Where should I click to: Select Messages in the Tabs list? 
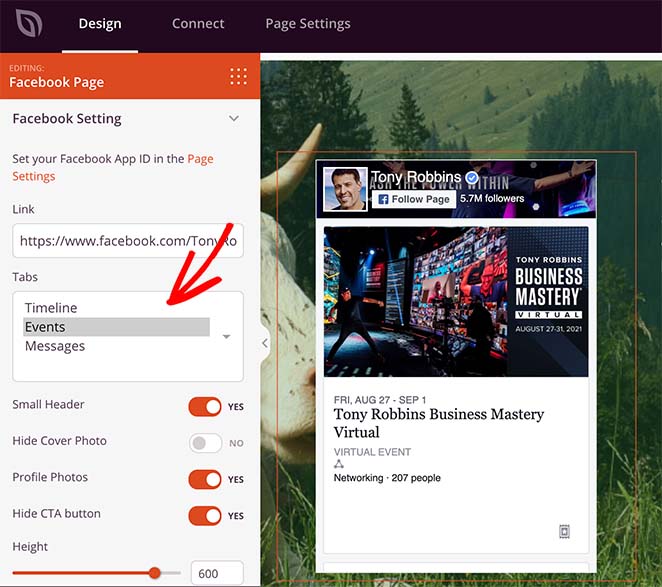pos(55,346)
